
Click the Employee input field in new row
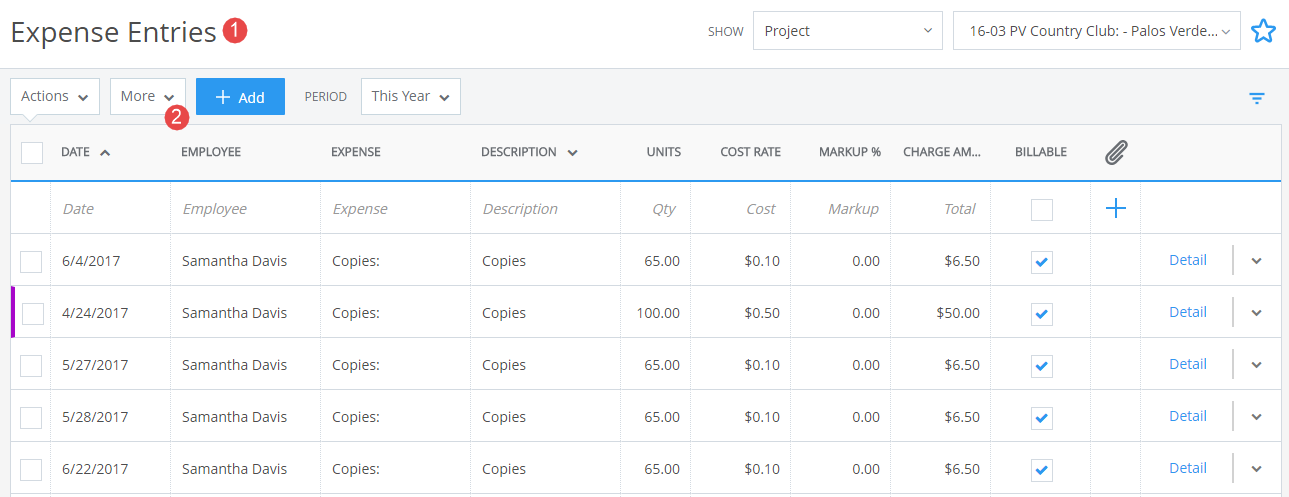[245, 209]
